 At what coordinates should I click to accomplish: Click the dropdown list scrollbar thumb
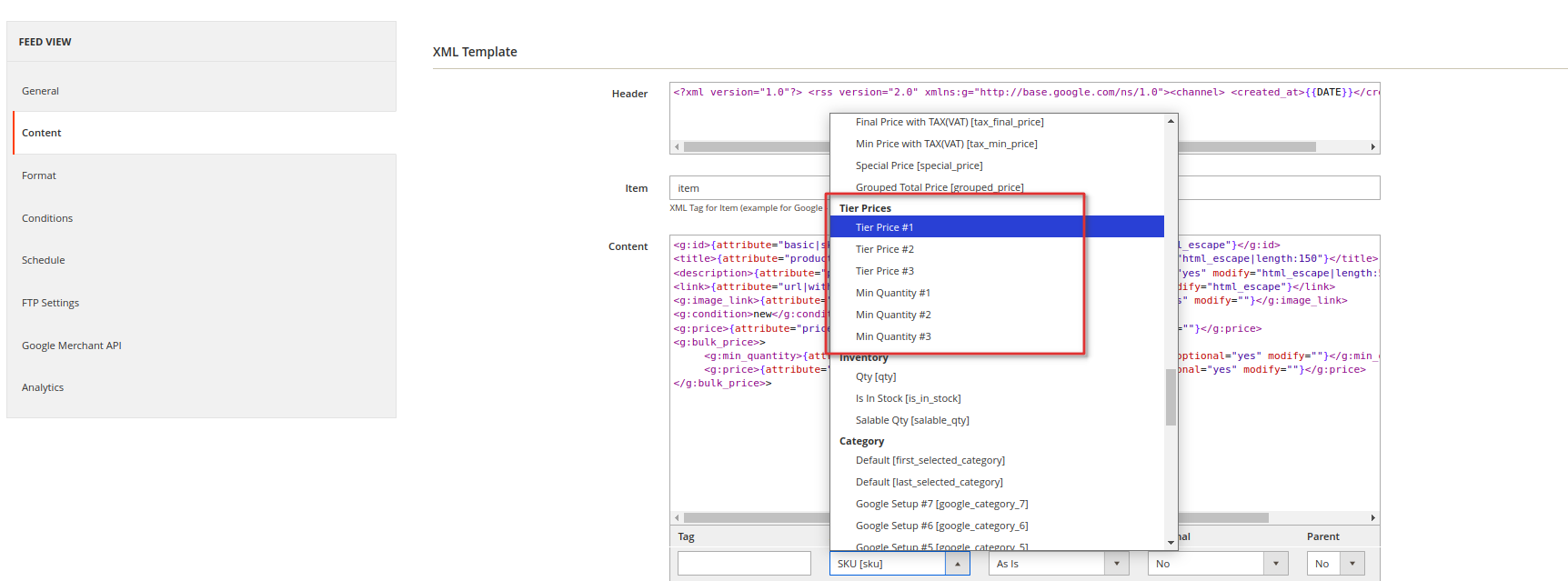click(x=1171, y=397)
